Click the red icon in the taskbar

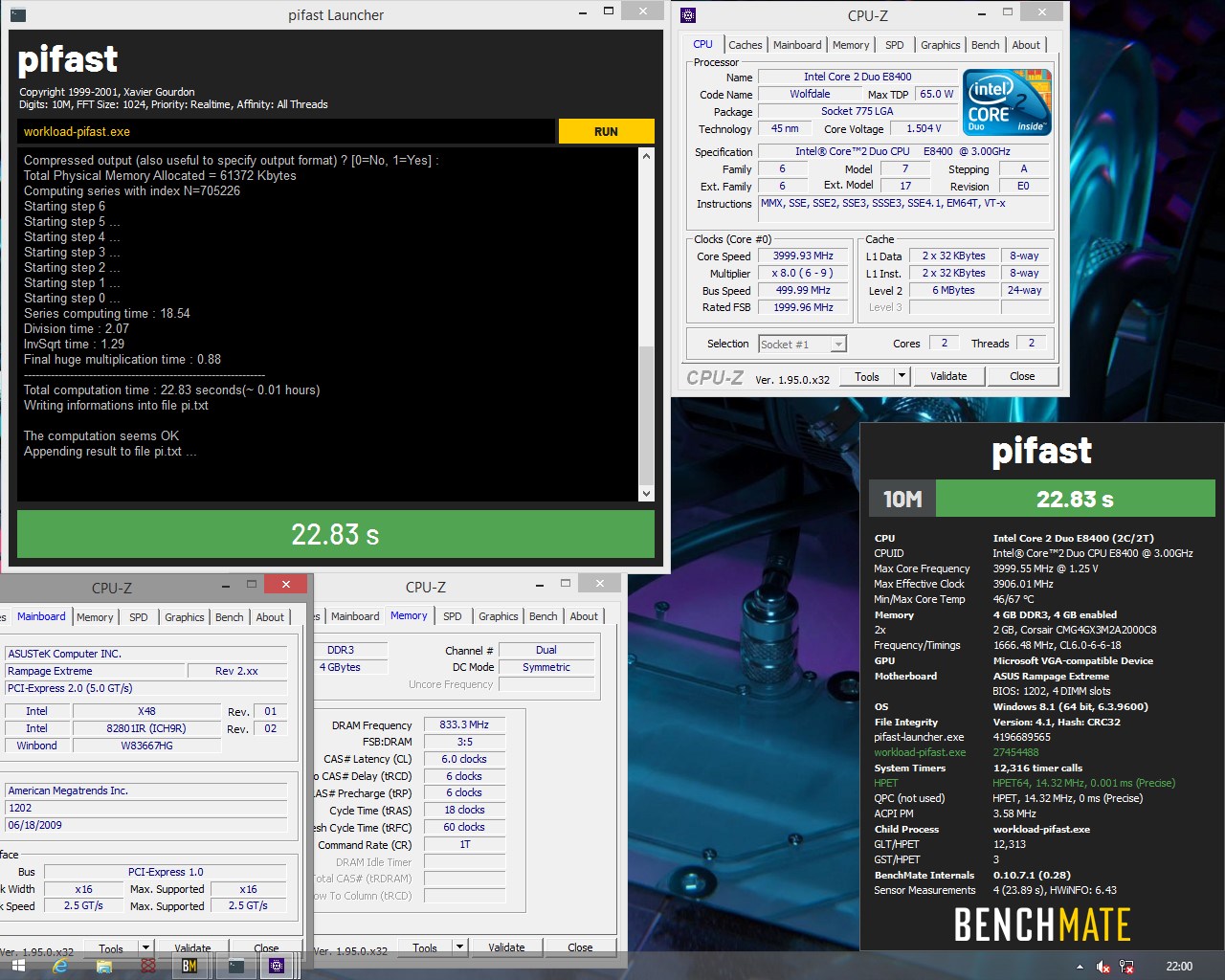click(147, 966)
